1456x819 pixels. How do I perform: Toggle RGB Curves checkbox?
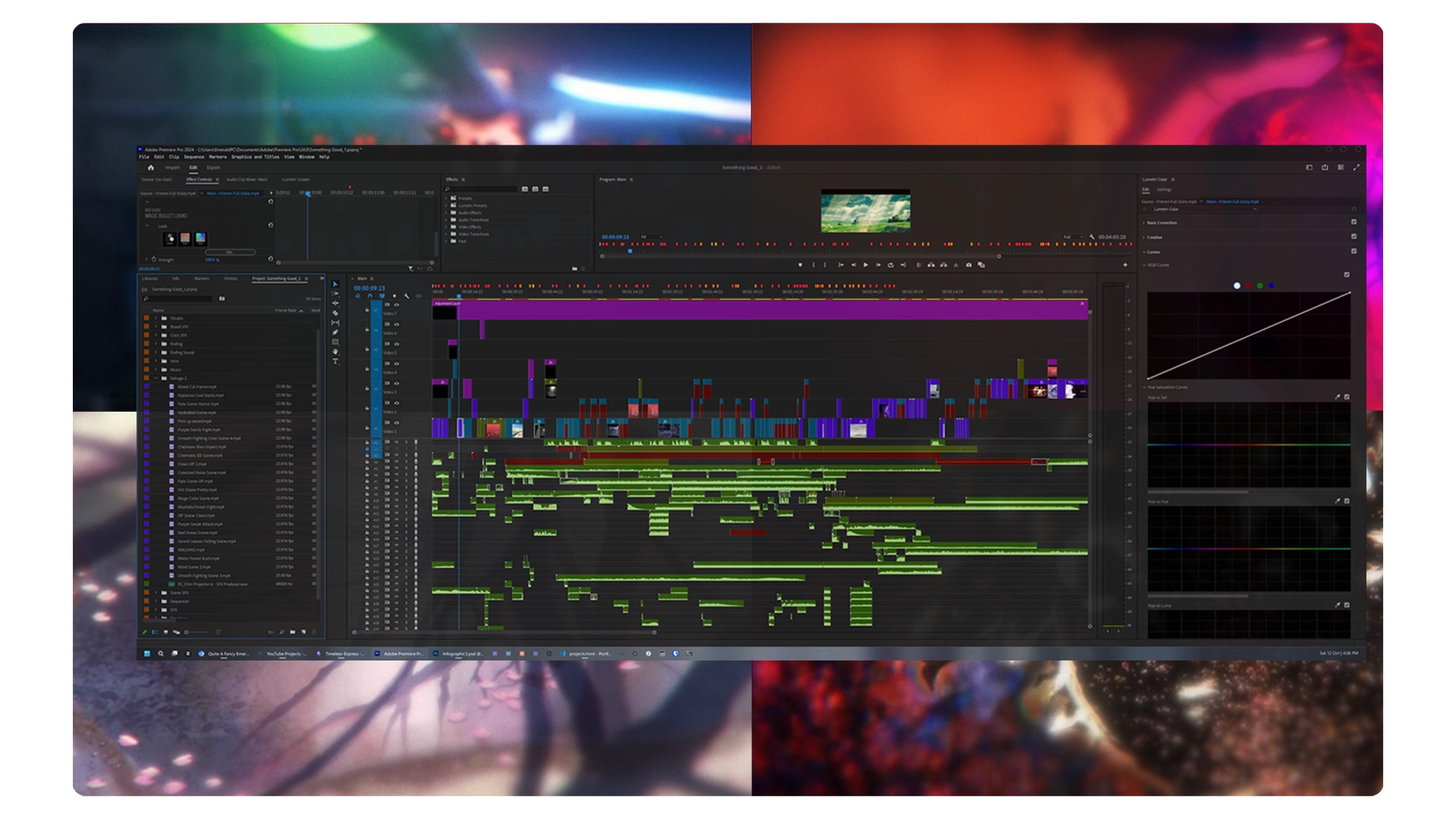click(x=1347, y=275)
